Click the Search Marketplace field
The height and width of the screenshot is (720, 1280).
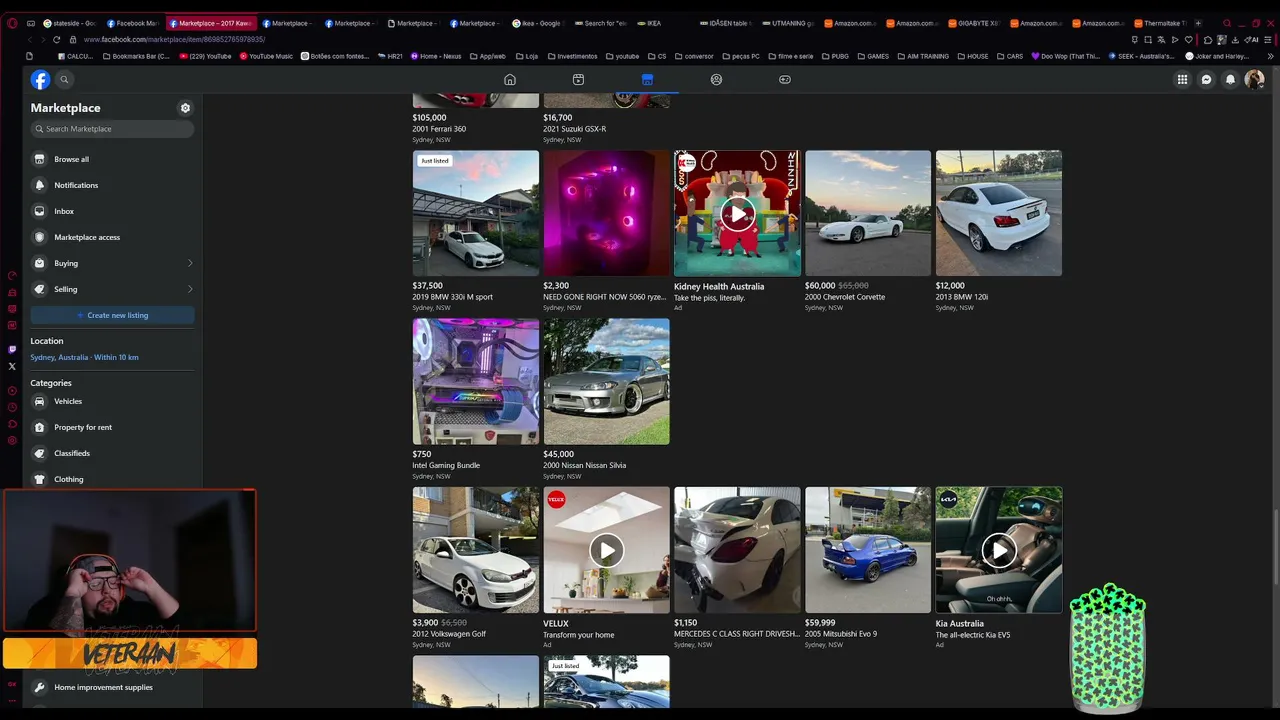click(112, 129)
